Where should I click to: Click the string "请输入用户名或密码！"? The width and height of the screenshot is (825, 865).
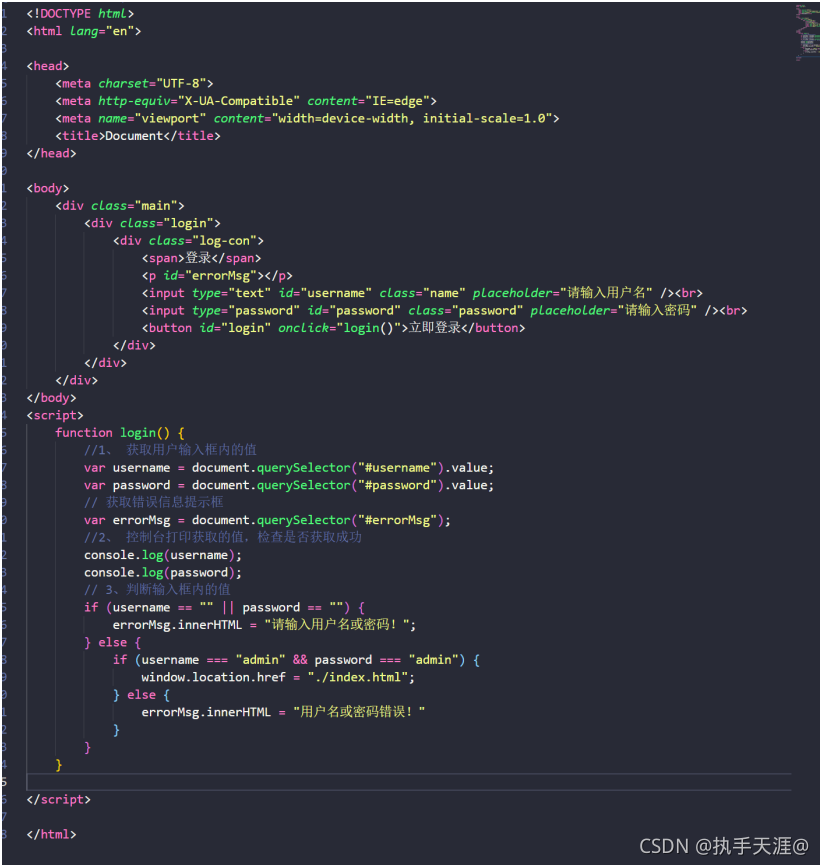(x=337, y=625)
